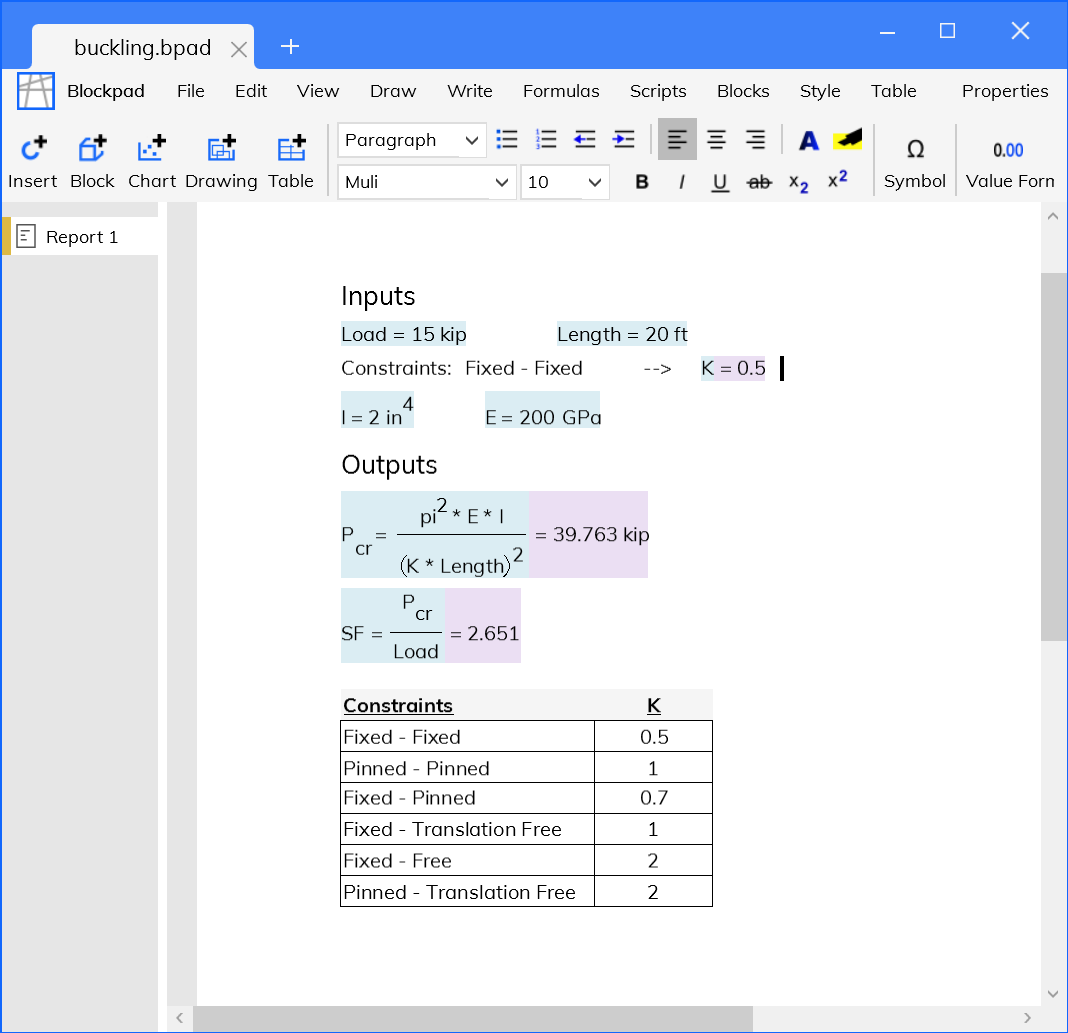This screenshot has height=1033, width=1068.
Task: Click the Table insert icon
Action: [x=291, y=150]
